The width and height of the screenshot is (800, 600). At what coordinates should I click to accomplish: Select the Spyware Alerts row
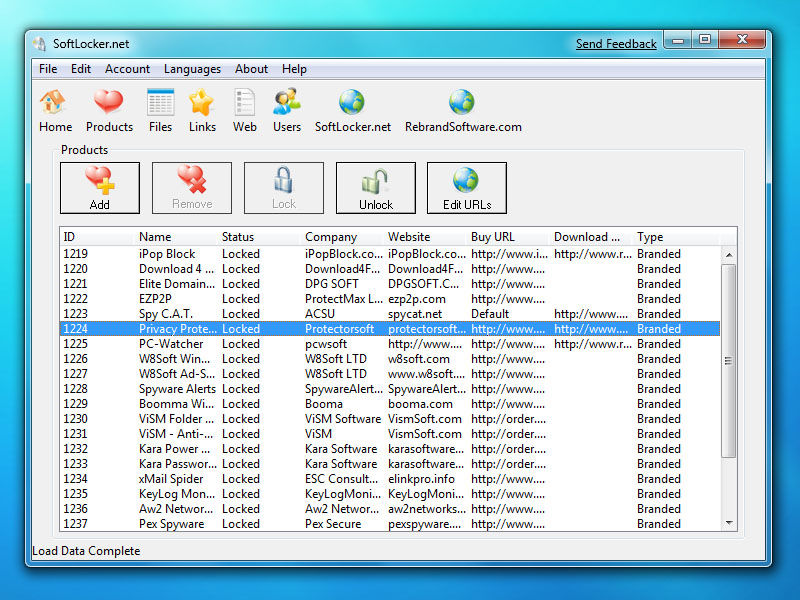pyautogui.click(x=390, y=389)
